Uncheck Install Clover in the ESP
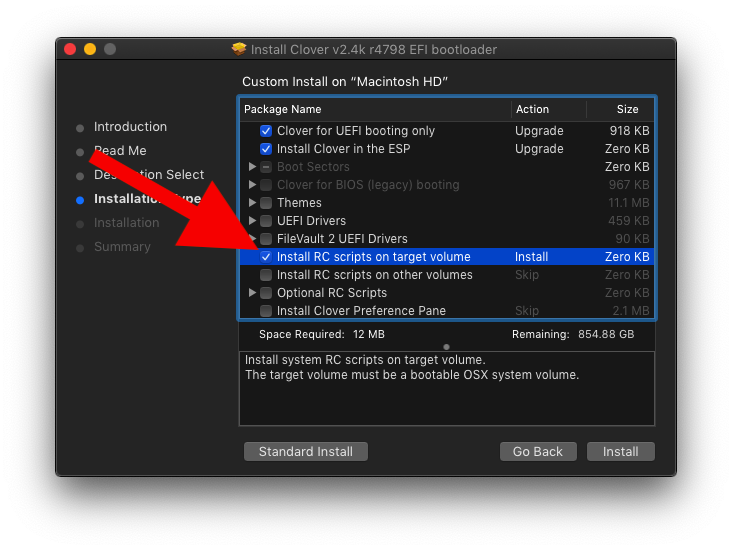 click(x=266, y=149)
